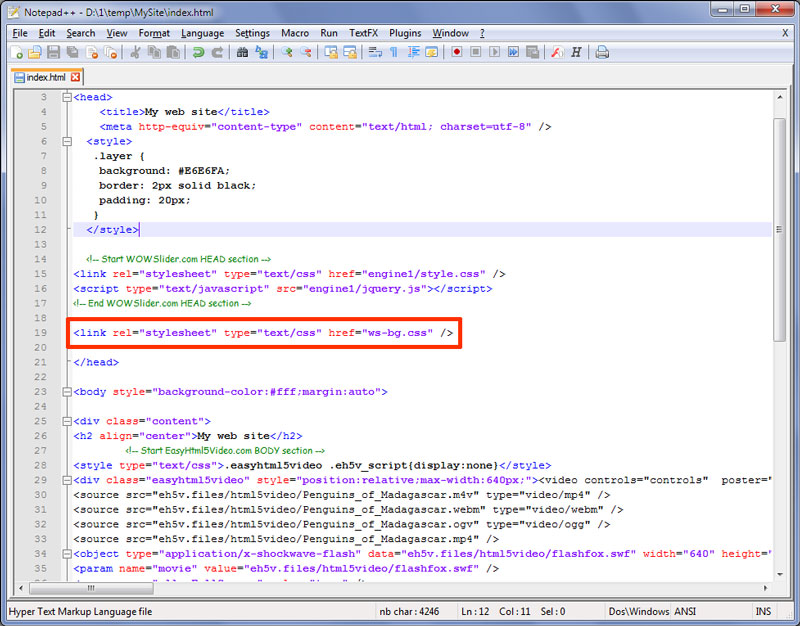Open the Edit menu

pos(46,33)
